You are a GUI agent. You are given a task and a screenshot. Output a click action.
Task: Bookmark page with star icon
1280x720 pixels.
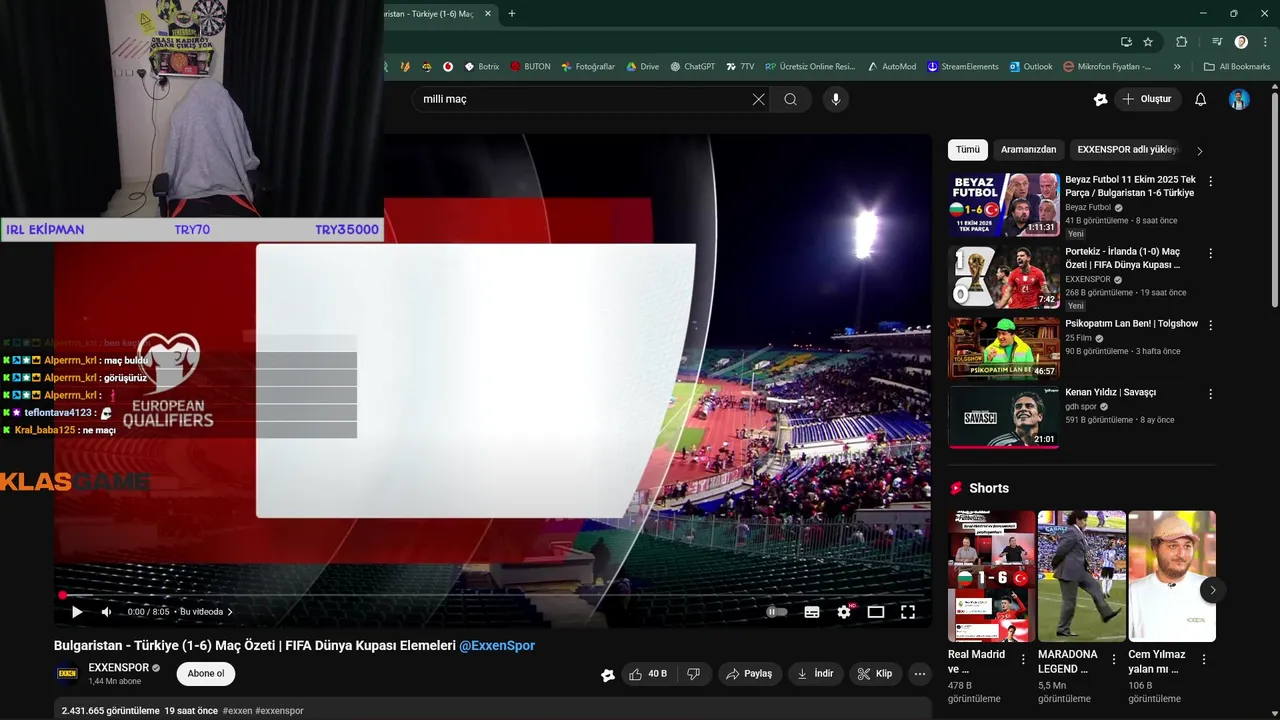1148,42
